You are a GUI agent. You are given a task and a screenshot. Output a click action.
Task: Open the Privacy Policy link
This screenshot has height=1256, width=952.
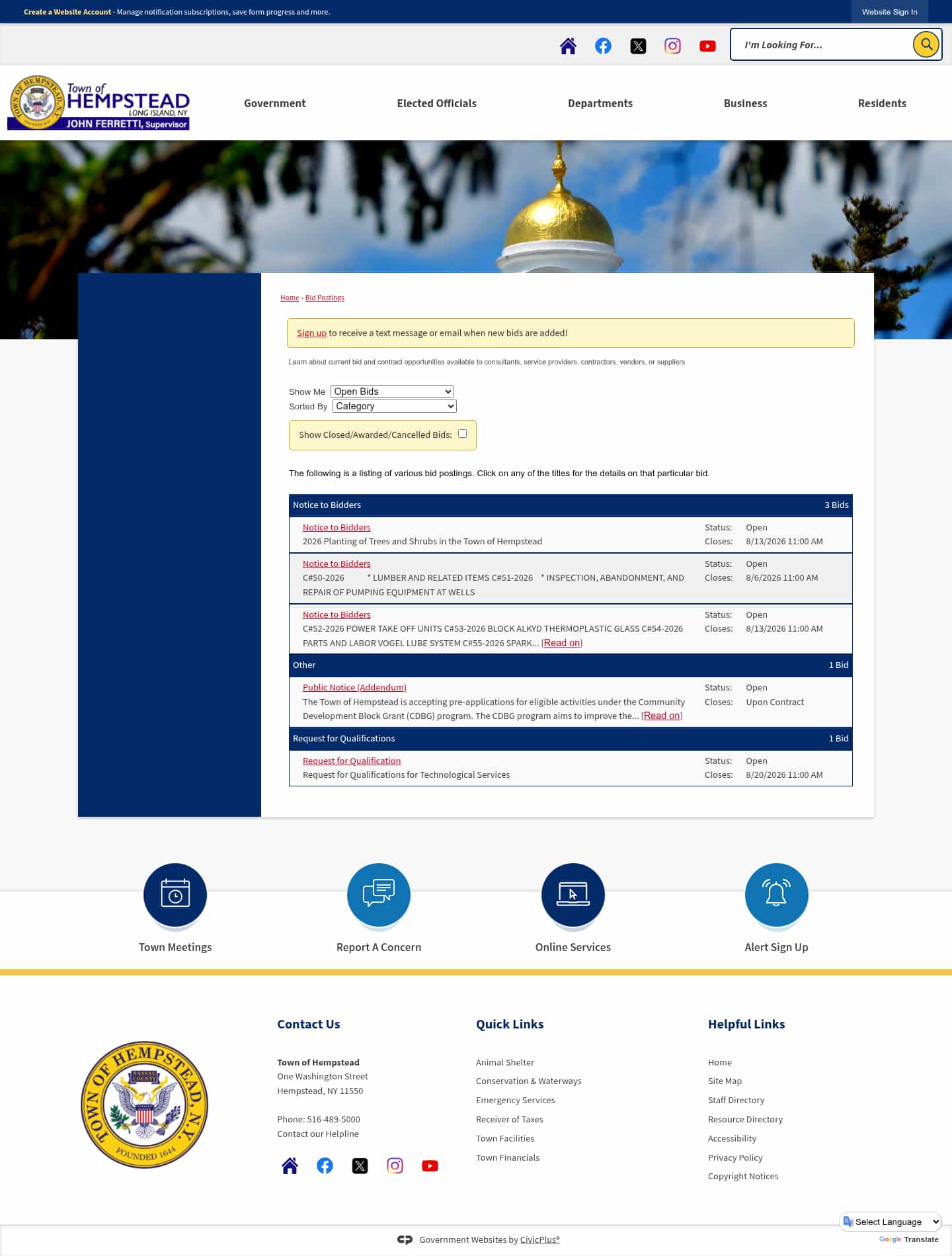coord(735,1157)
